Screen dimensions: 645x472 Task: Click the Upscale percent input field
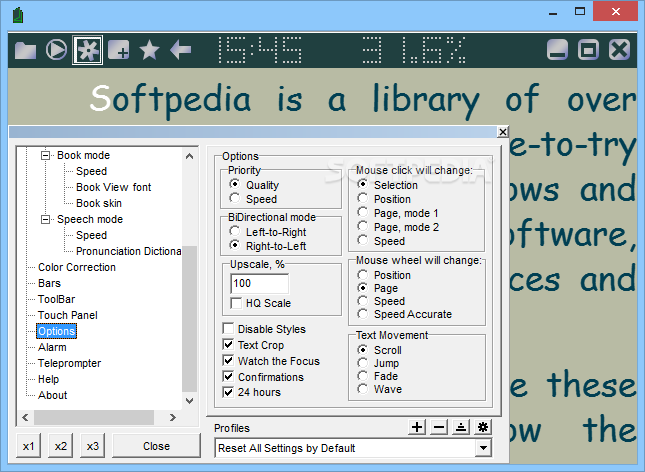point(259,283)
